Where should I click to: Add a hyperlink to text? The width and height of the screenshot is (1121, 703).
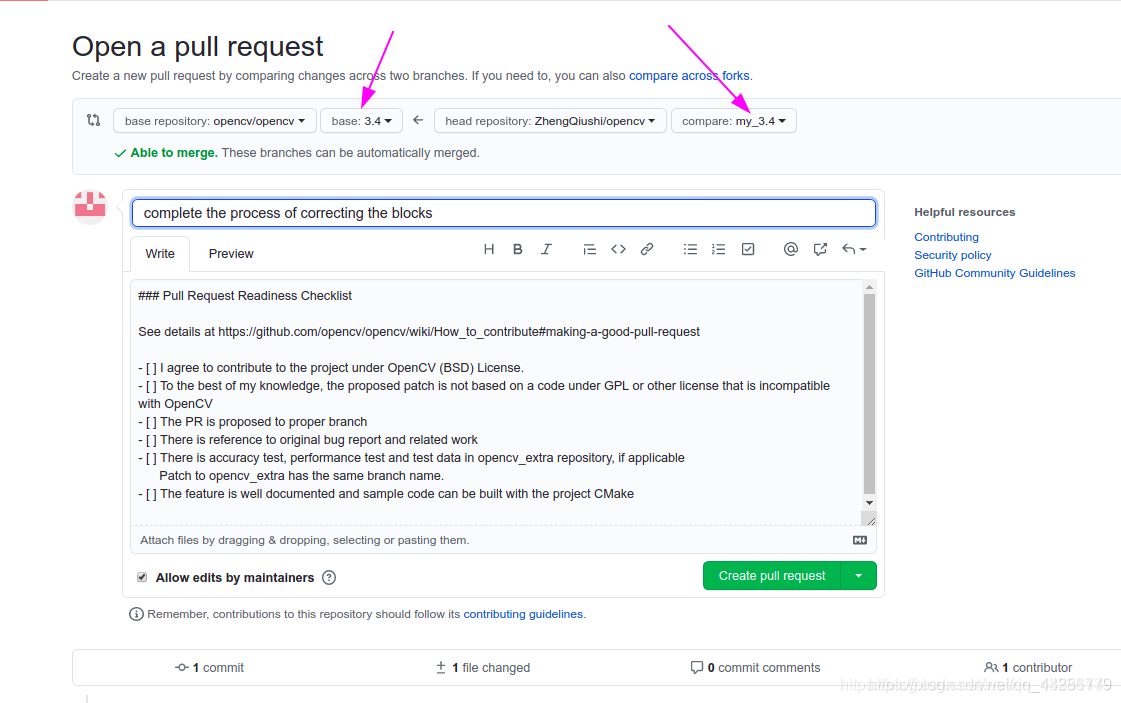coord(647,249)
